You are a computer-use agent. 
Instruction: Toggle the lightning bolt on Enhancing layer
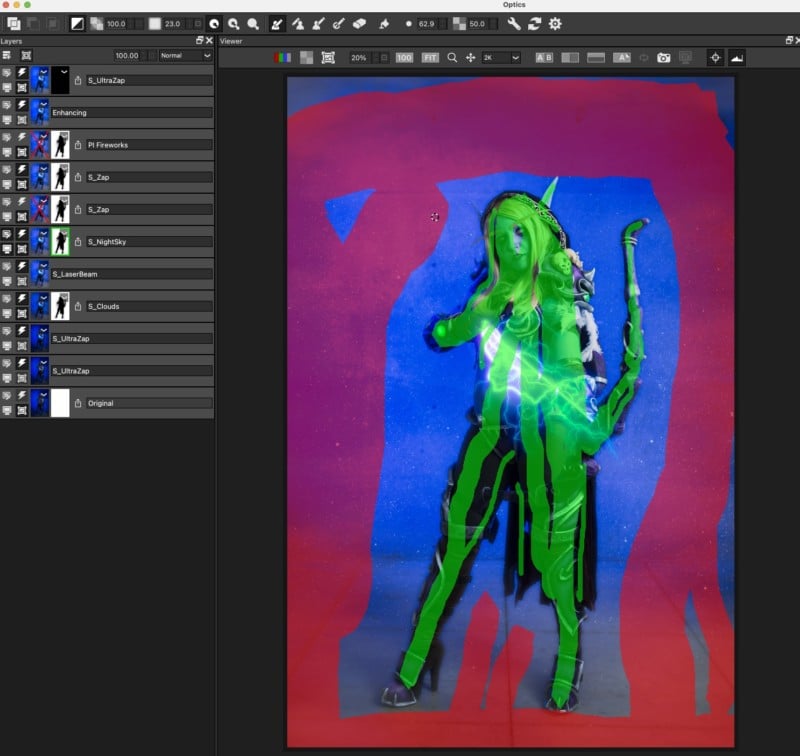coord(22,105)
